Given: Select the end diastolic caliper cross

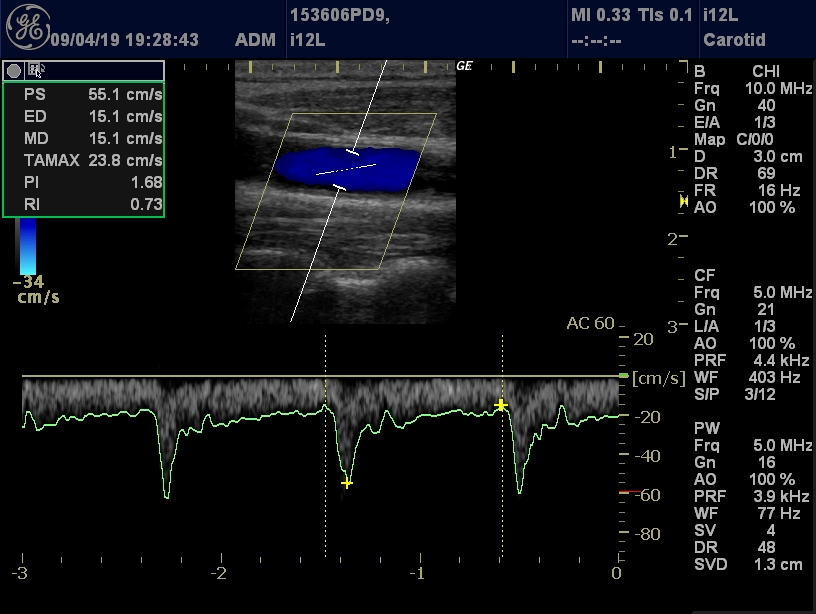Looking at the screenshot, I should [x=502, y=405].
